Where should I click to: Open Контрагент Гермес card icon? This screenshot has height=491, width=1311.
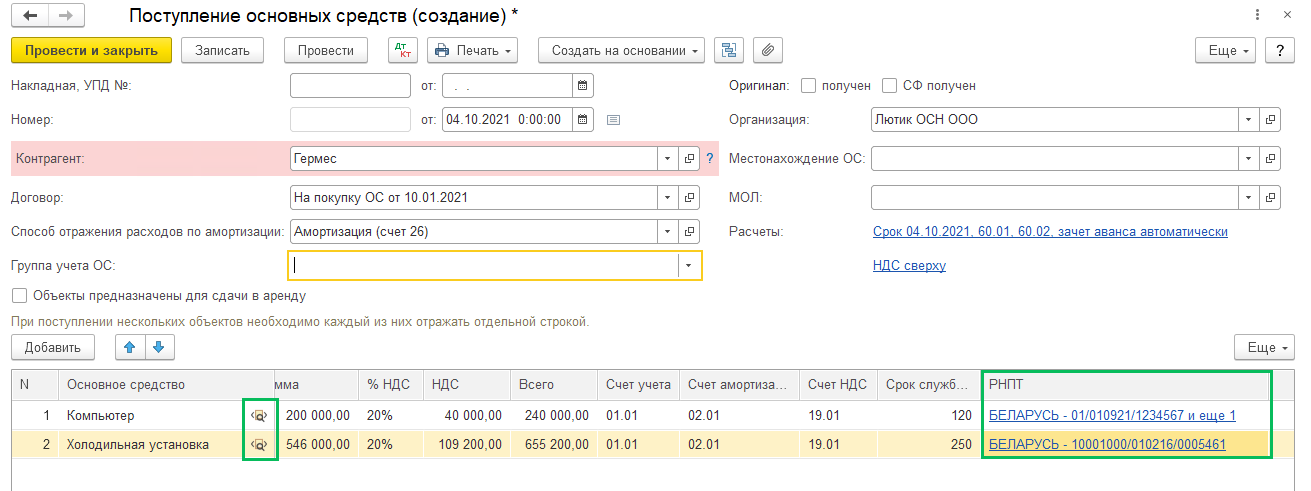690,158
